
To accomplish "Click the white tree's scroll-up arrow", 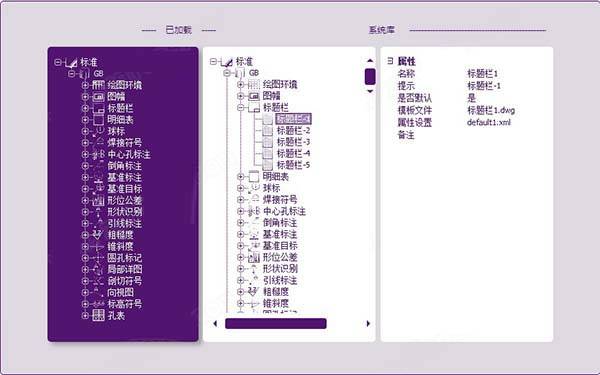I will click(370, 60).
